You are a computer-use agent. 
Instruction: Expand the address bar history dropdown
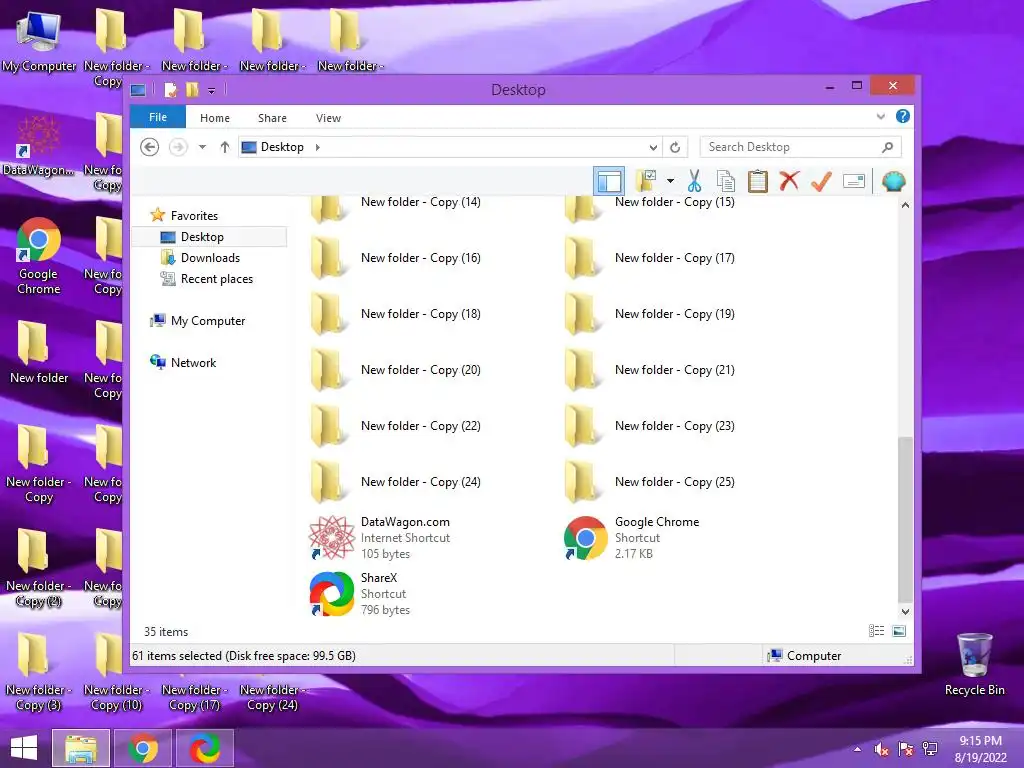pyautogui.click(x=653, y=147)
